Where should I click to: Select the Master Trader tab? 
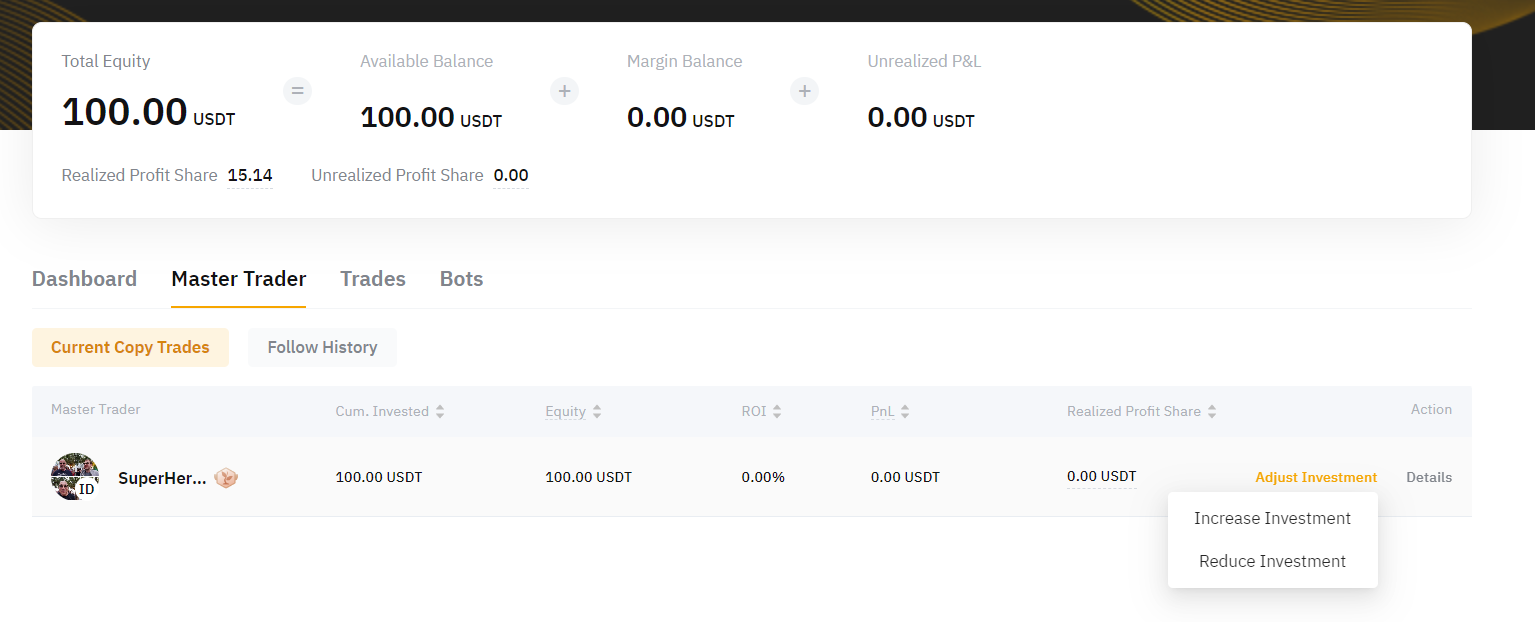pos(238,279)
